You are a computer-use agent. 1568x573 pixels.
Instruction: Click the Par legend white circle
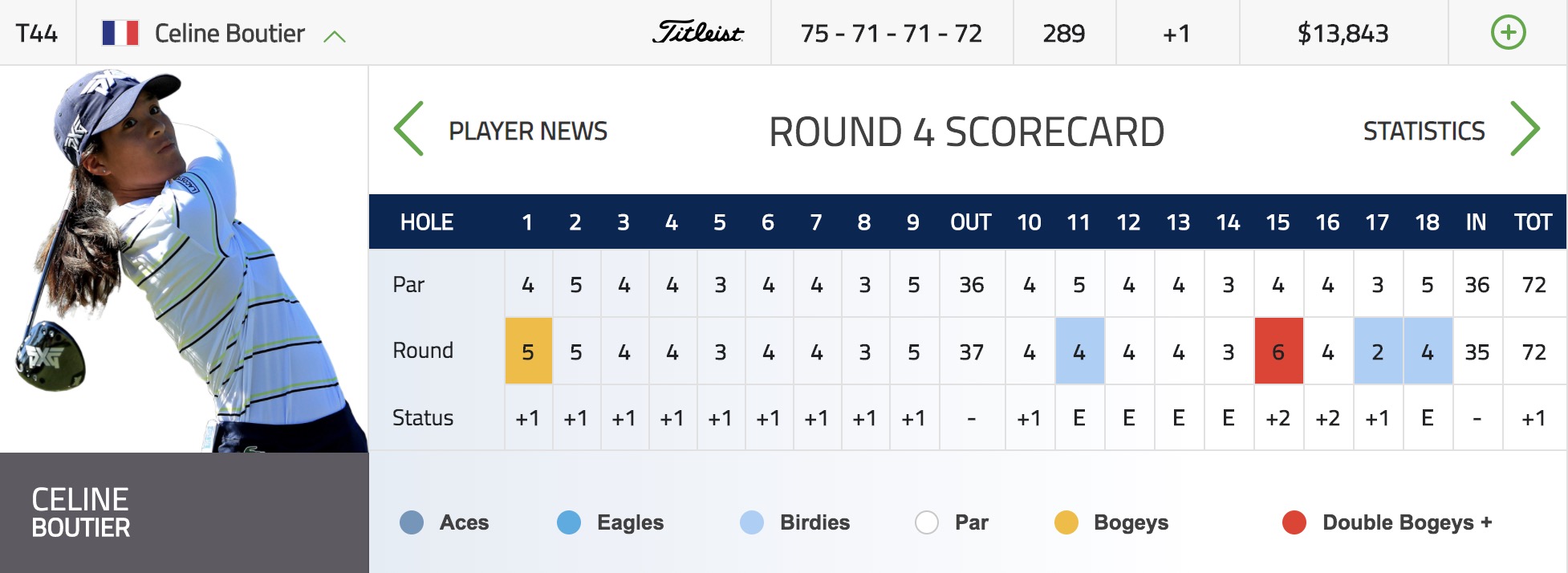pos(927,522)
